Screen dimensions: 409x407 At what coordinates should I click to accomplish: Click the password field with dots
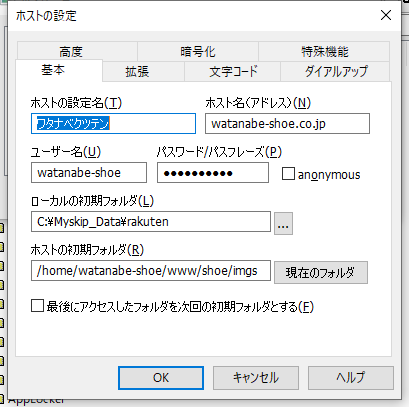[x=213, y=173]
